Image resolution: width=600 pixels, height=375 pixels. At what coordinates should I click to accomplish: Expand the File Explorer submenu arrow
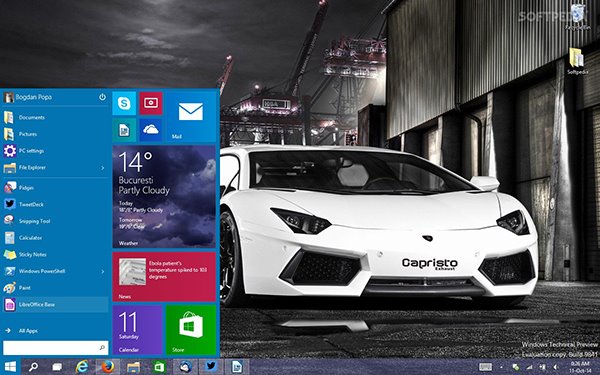(103, 168)
